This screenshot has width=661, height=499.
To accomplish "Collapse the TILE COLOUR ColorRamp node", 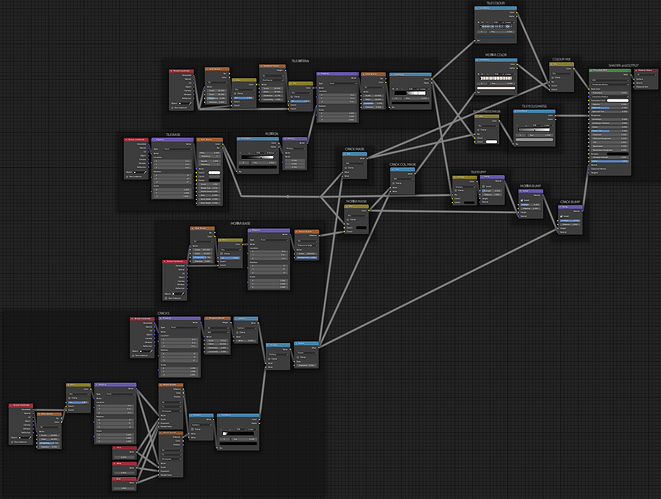I will tap(477, 8).
